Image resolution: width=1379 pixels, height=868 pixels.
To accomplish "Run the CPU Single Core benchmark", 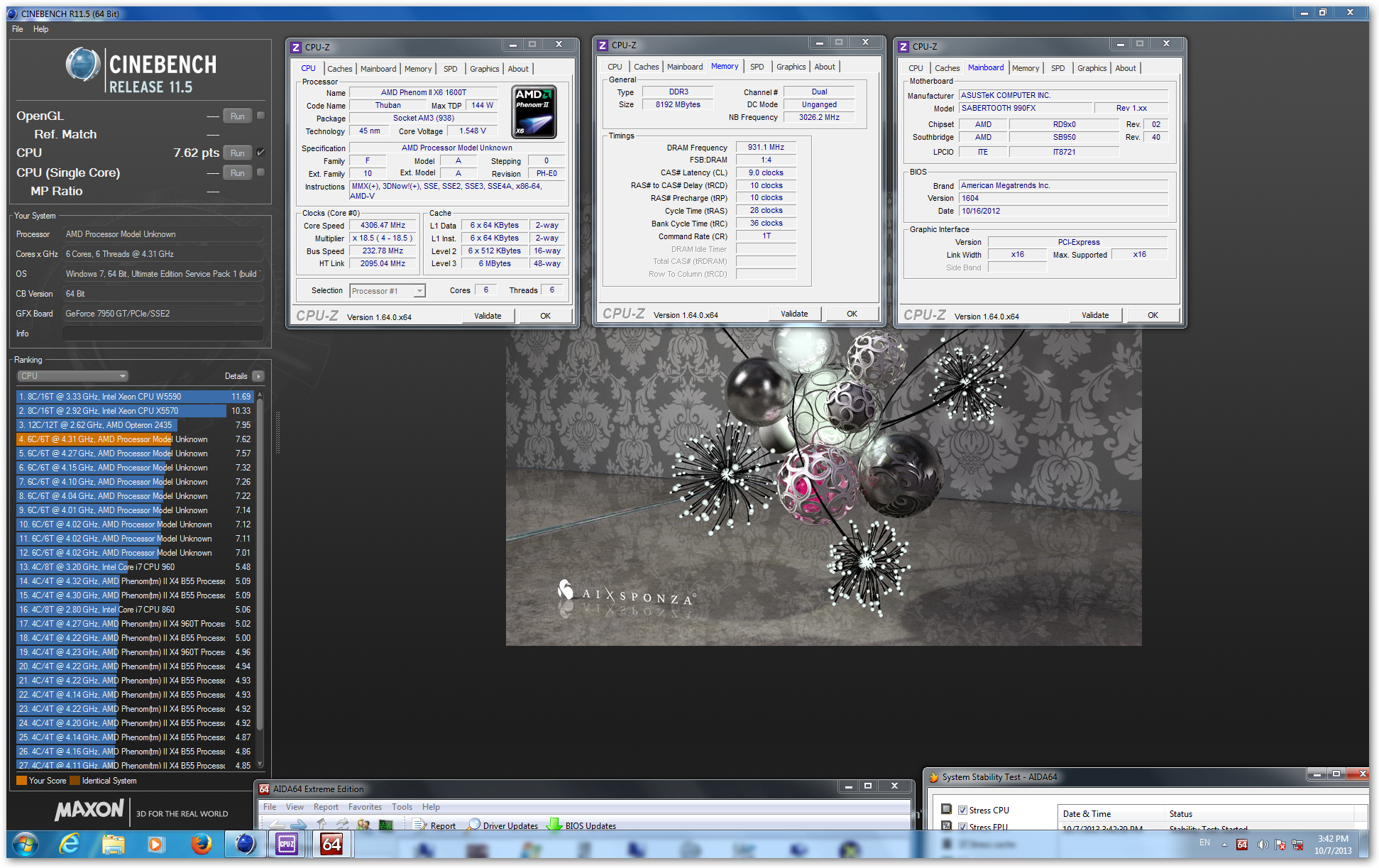I will [237, 172].
